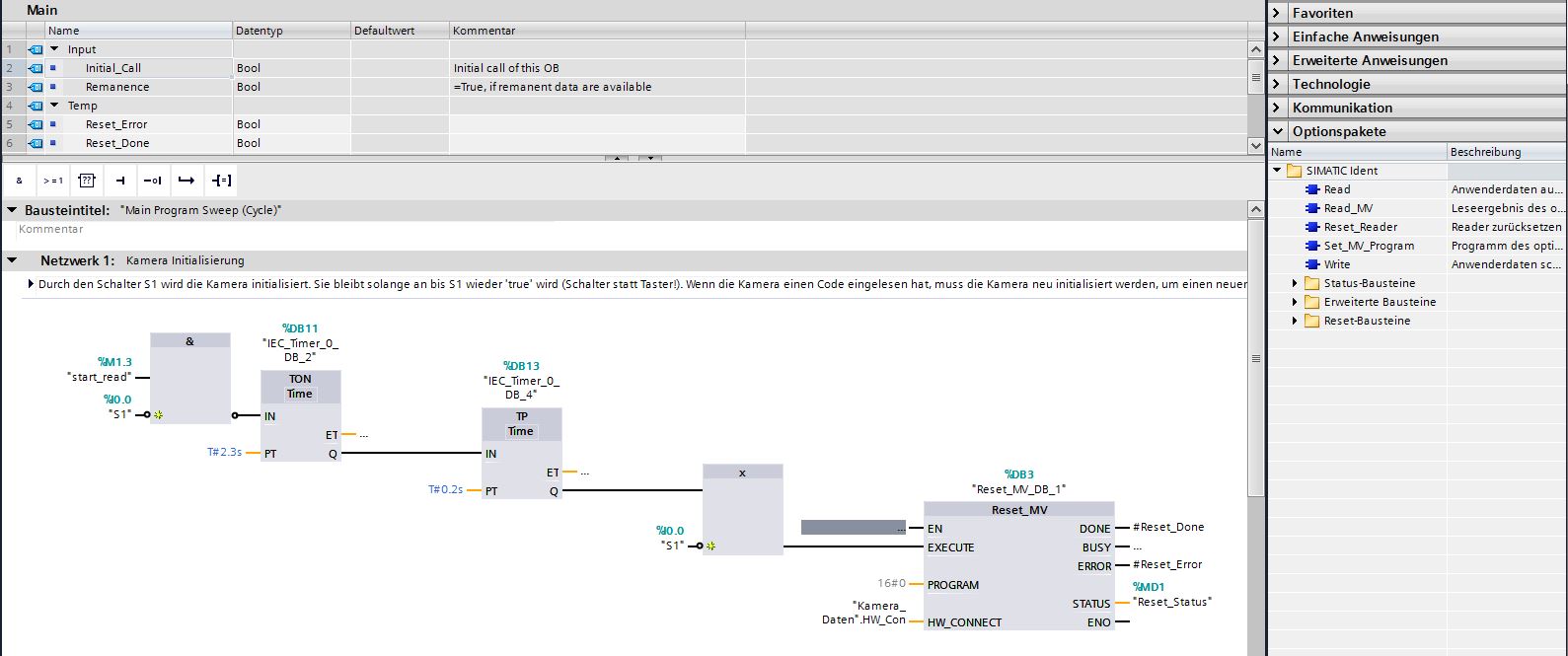1568x656 pixels.
Task: Open the Favoriten instructions pane
Action: point(1277,13)
